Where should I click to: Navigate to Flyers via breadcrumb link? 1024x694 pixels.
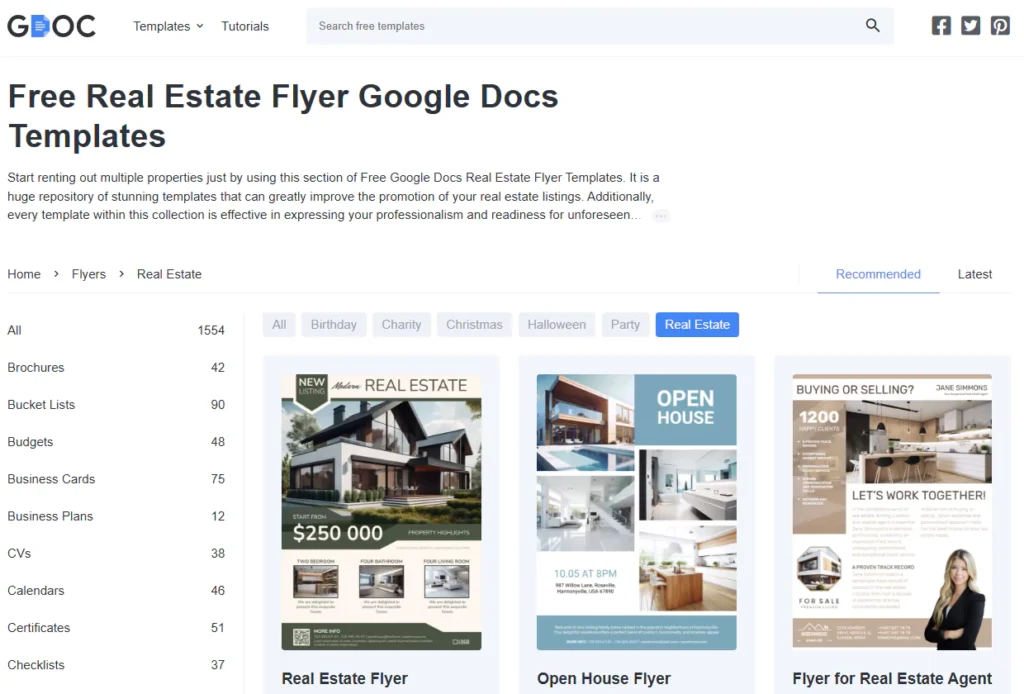[88, 273]
